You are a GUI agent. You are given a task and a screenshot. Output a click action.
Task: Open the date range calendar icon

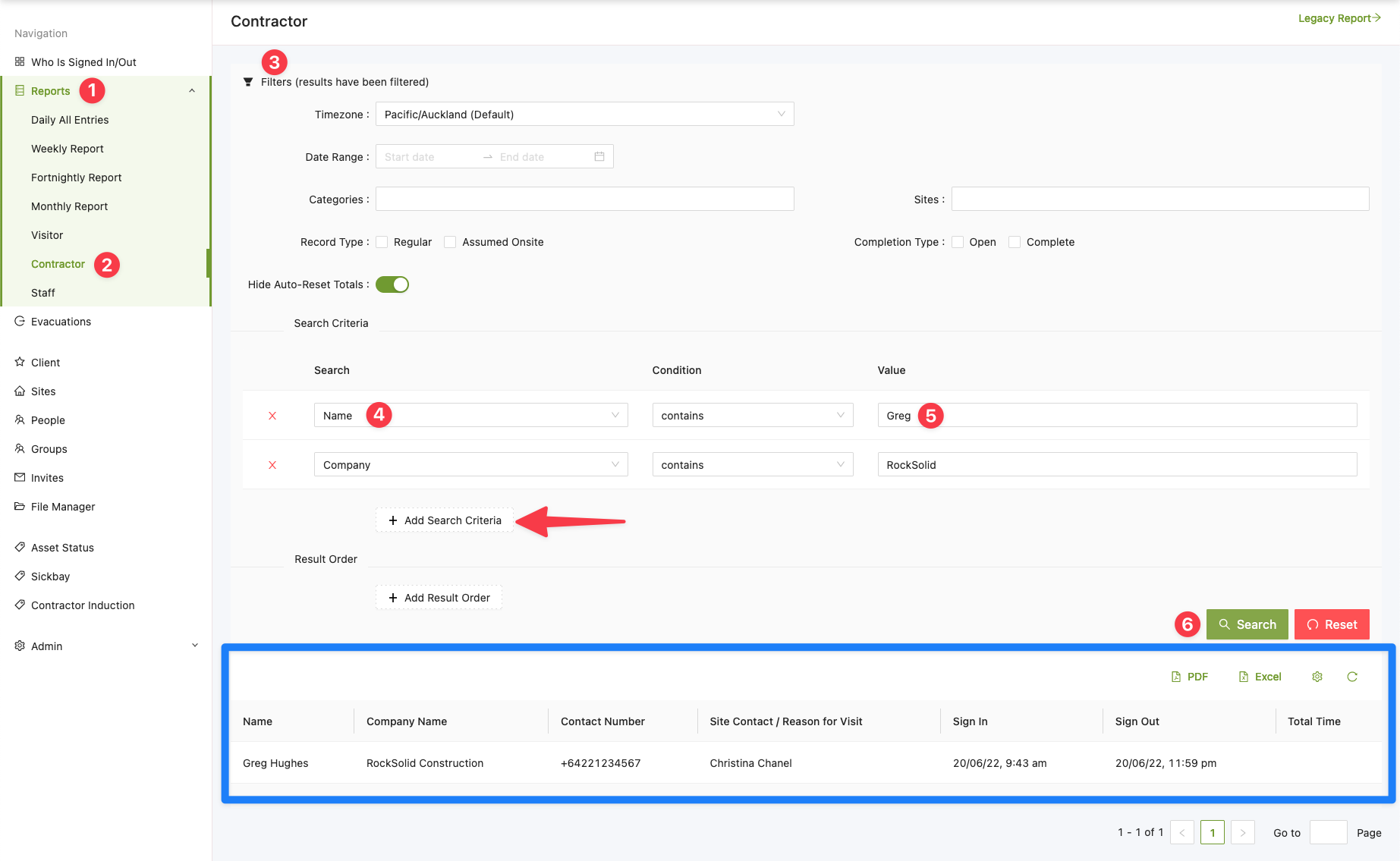point(599,157)
